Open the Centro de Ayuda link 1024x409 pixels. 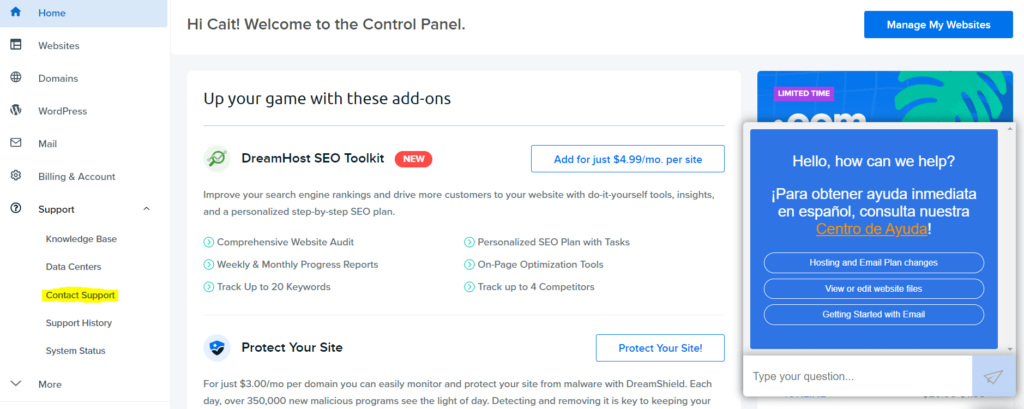click(x=871, y=229)
